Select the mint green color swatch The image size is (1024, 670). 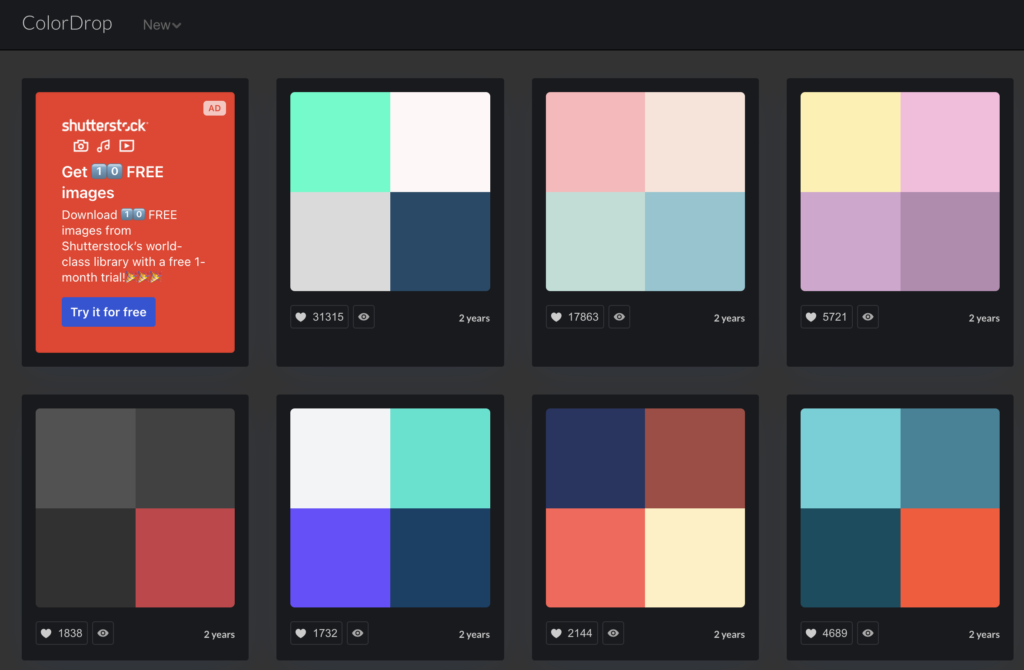(340, 142)
